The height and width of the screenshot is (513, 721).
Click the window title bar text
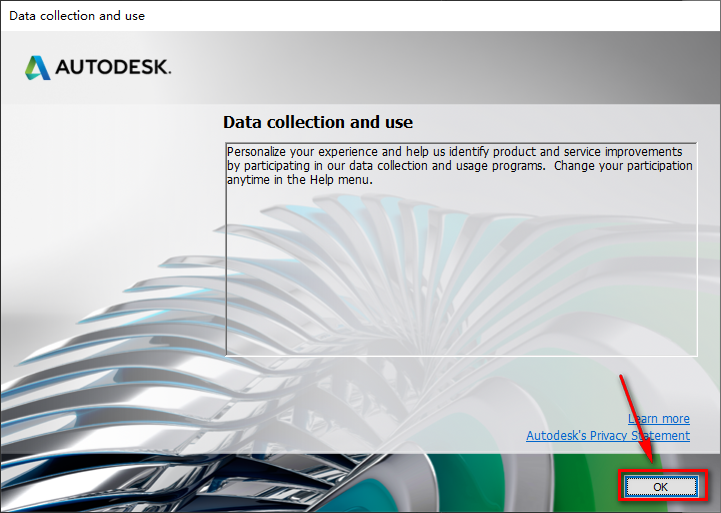point(75,16)
